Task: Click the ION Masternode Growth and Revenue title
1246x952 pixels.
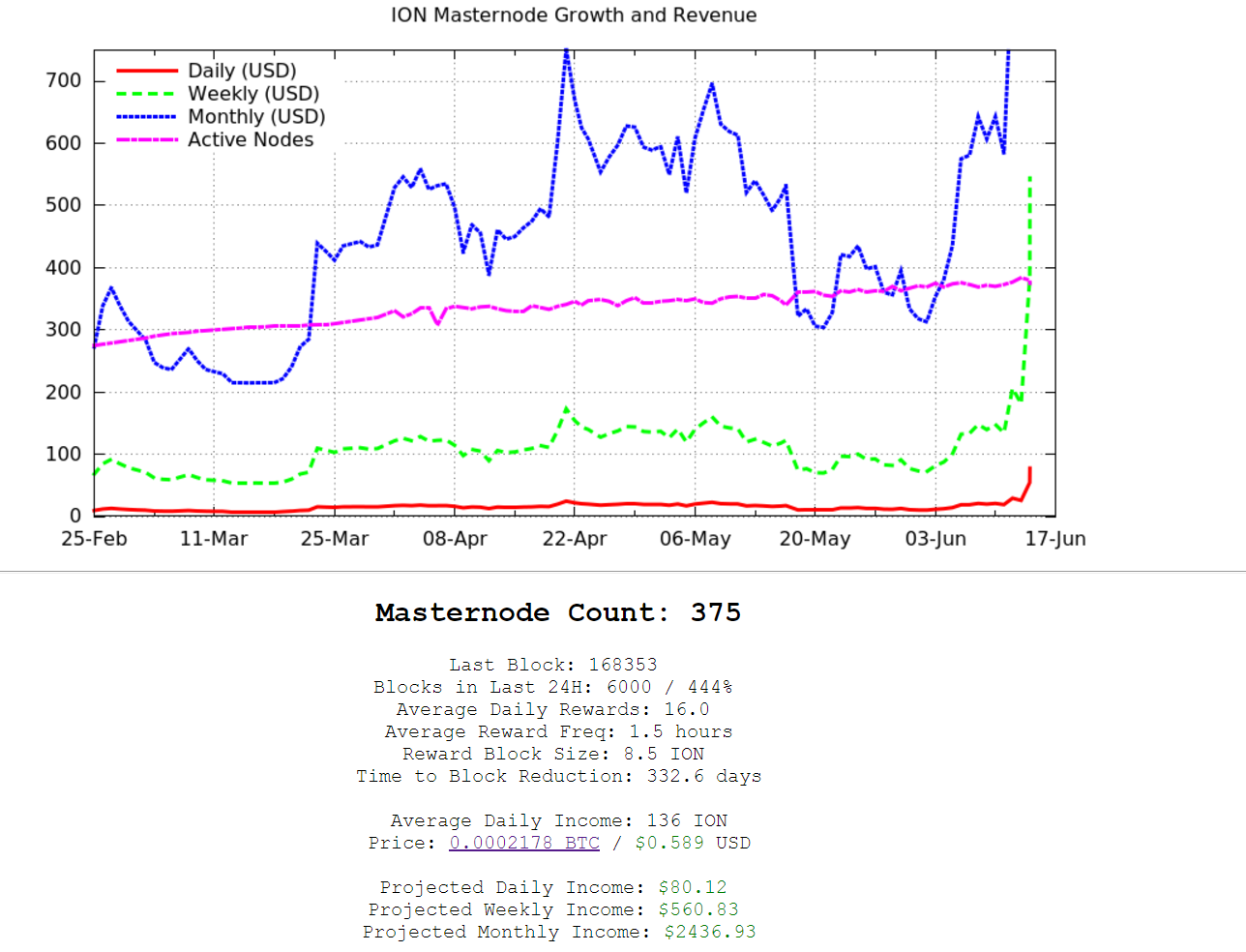Action: click(x=574, y=15)
